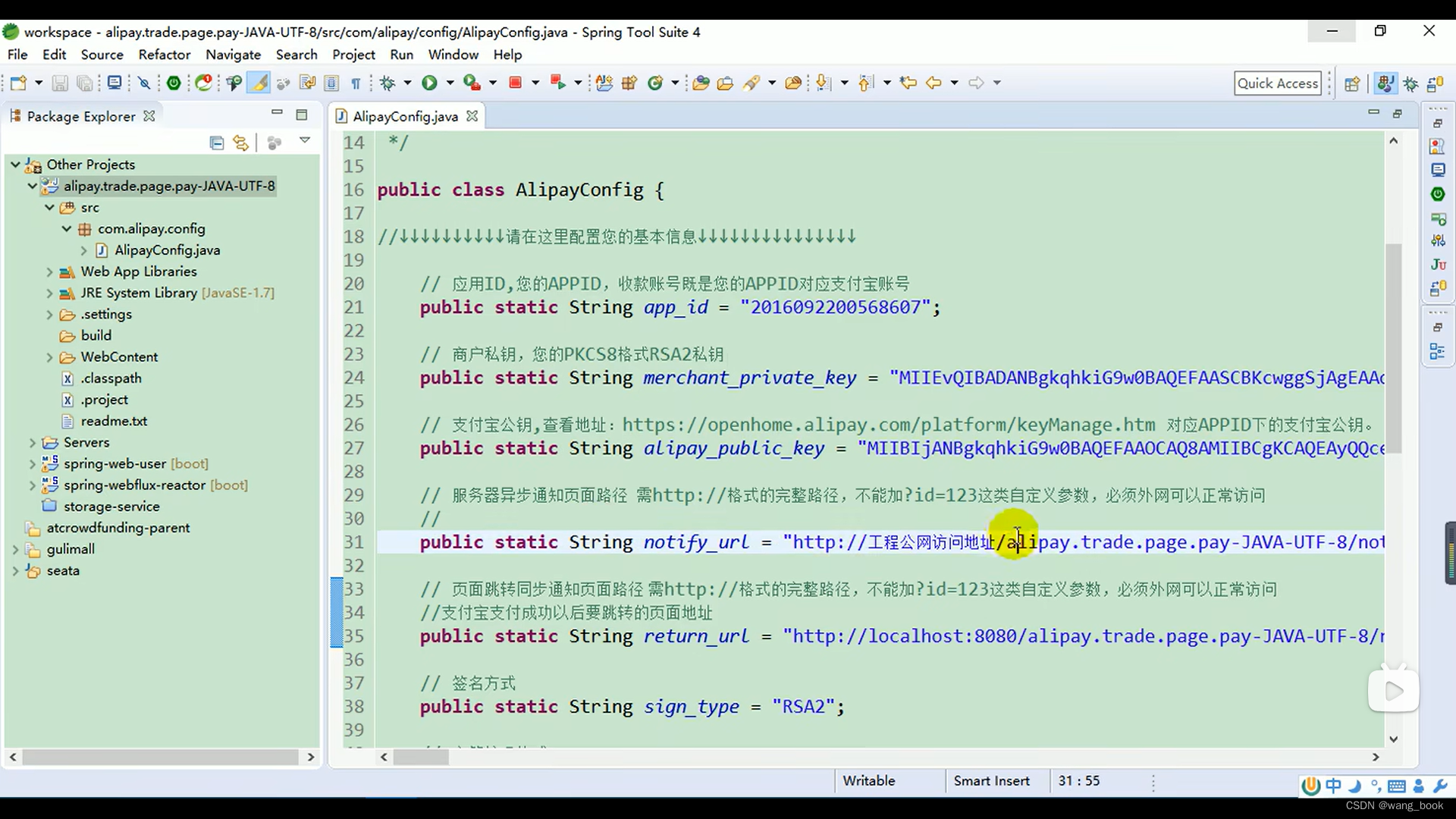1456x819 pixels.
Task: Click the Package Explorer horizontal scrollbar
Action: (161, 757)
